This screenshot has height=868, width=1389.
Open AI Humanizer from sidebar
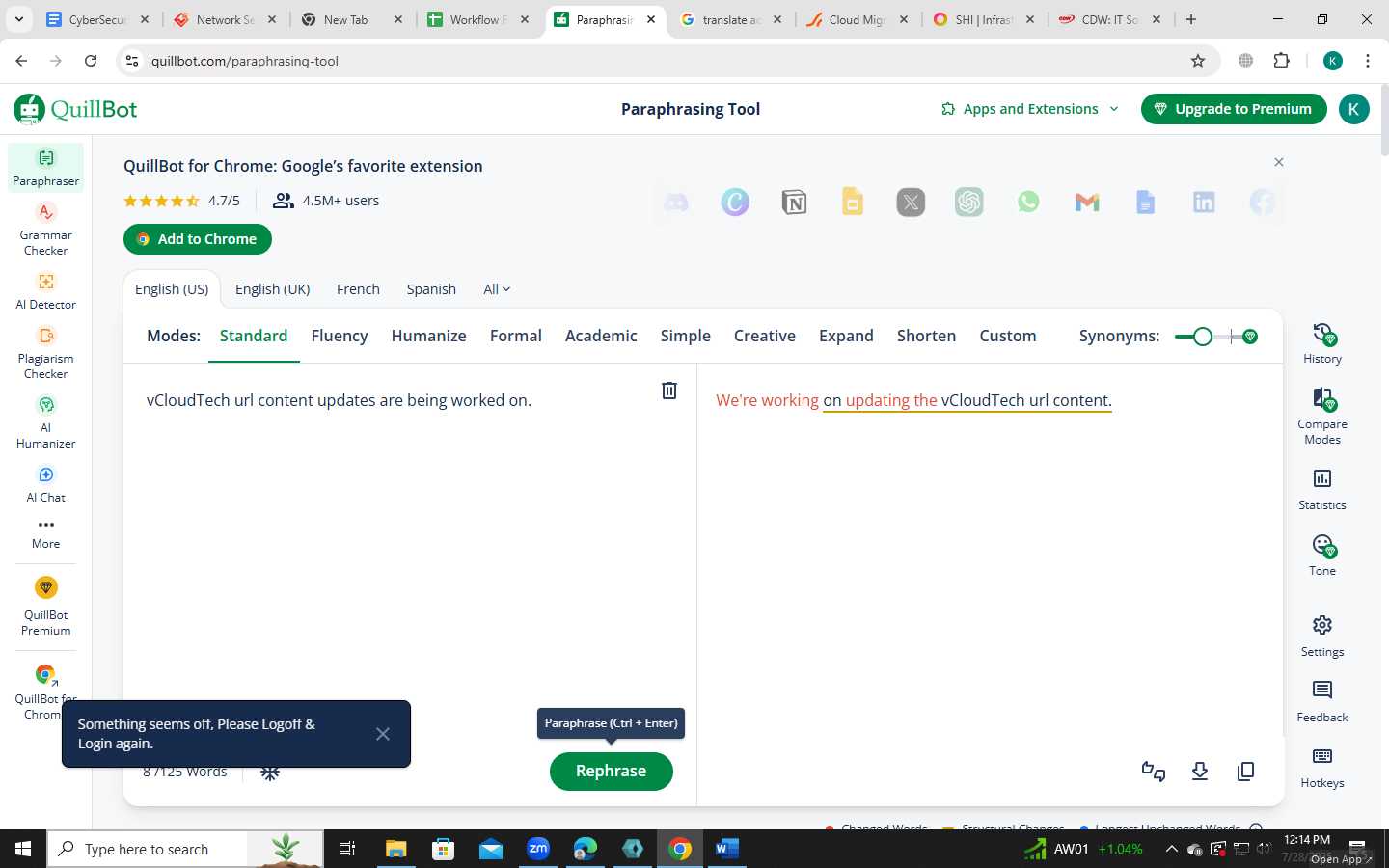[x=45, y=421]
